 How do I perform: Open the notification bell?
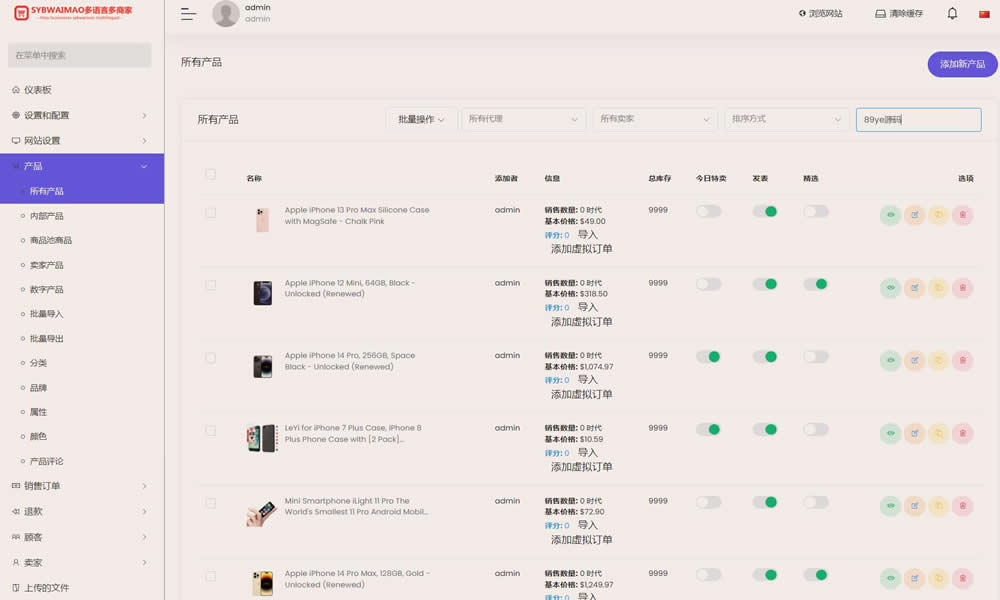pyautogui.click(x=952, y=13)
